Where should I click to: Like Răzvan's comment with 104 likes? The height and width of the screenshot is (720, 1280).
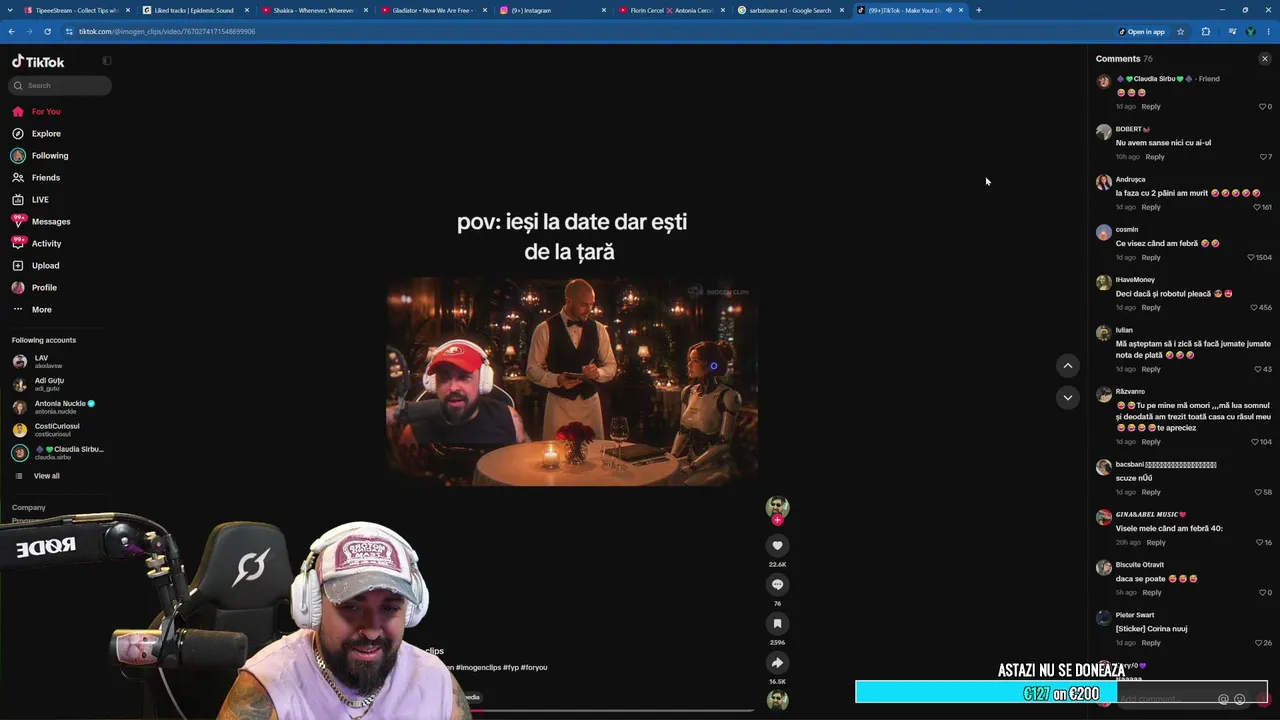tap(1255, 442)
